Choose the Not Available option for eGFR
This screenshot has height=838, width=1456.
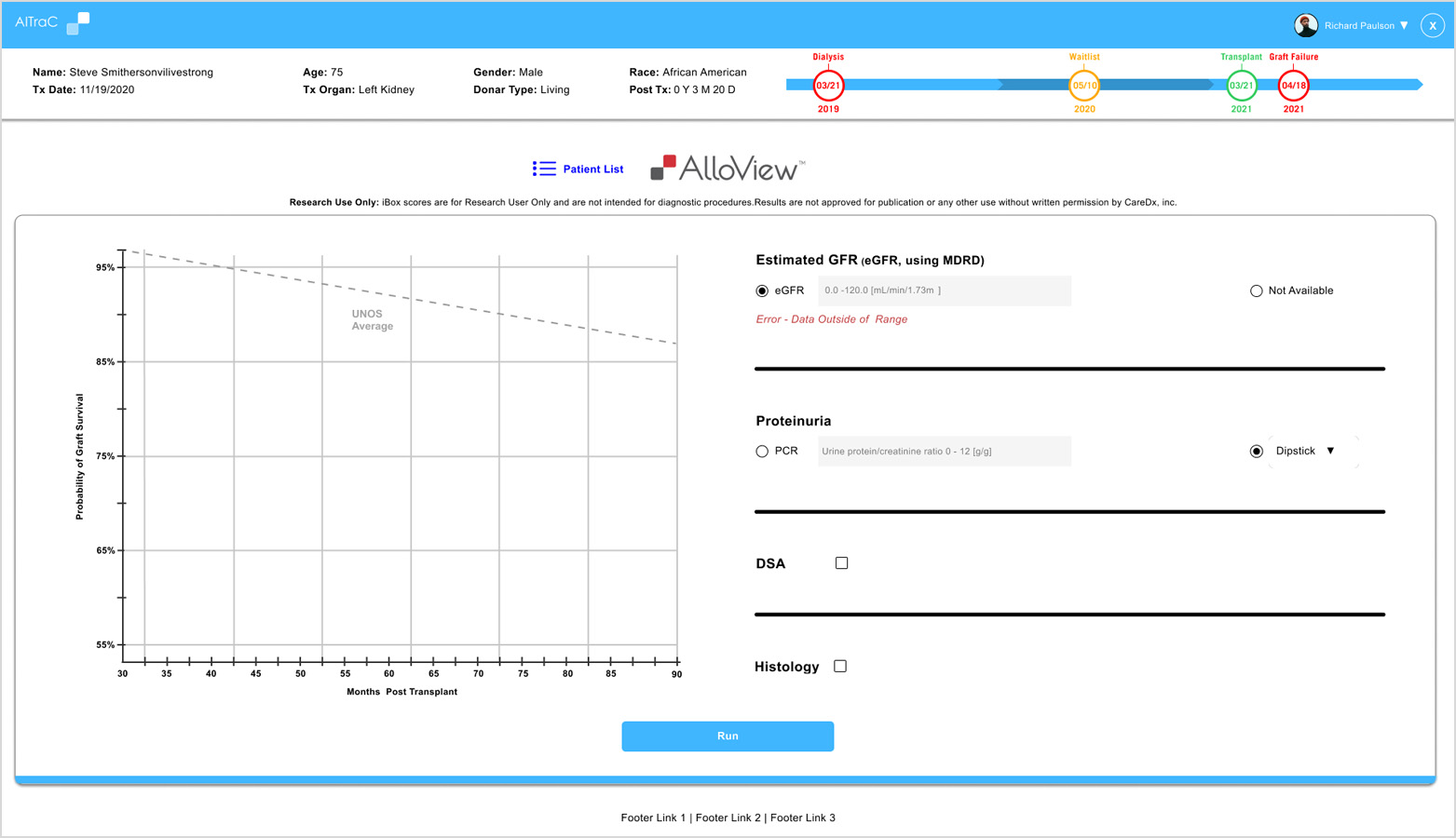point(1257,291)
